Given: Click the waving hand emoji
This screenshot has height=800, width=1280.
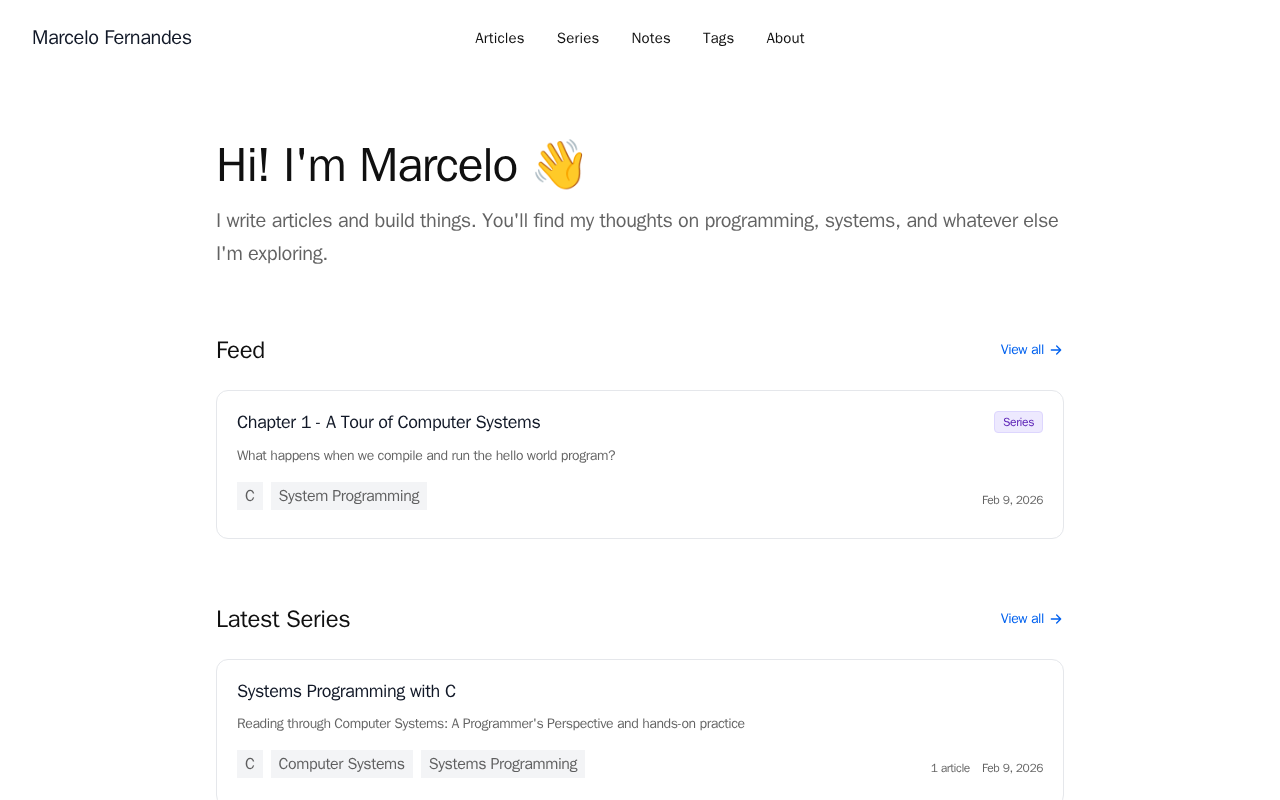Looking at the screenshot, I should click(x=559, y=165).
